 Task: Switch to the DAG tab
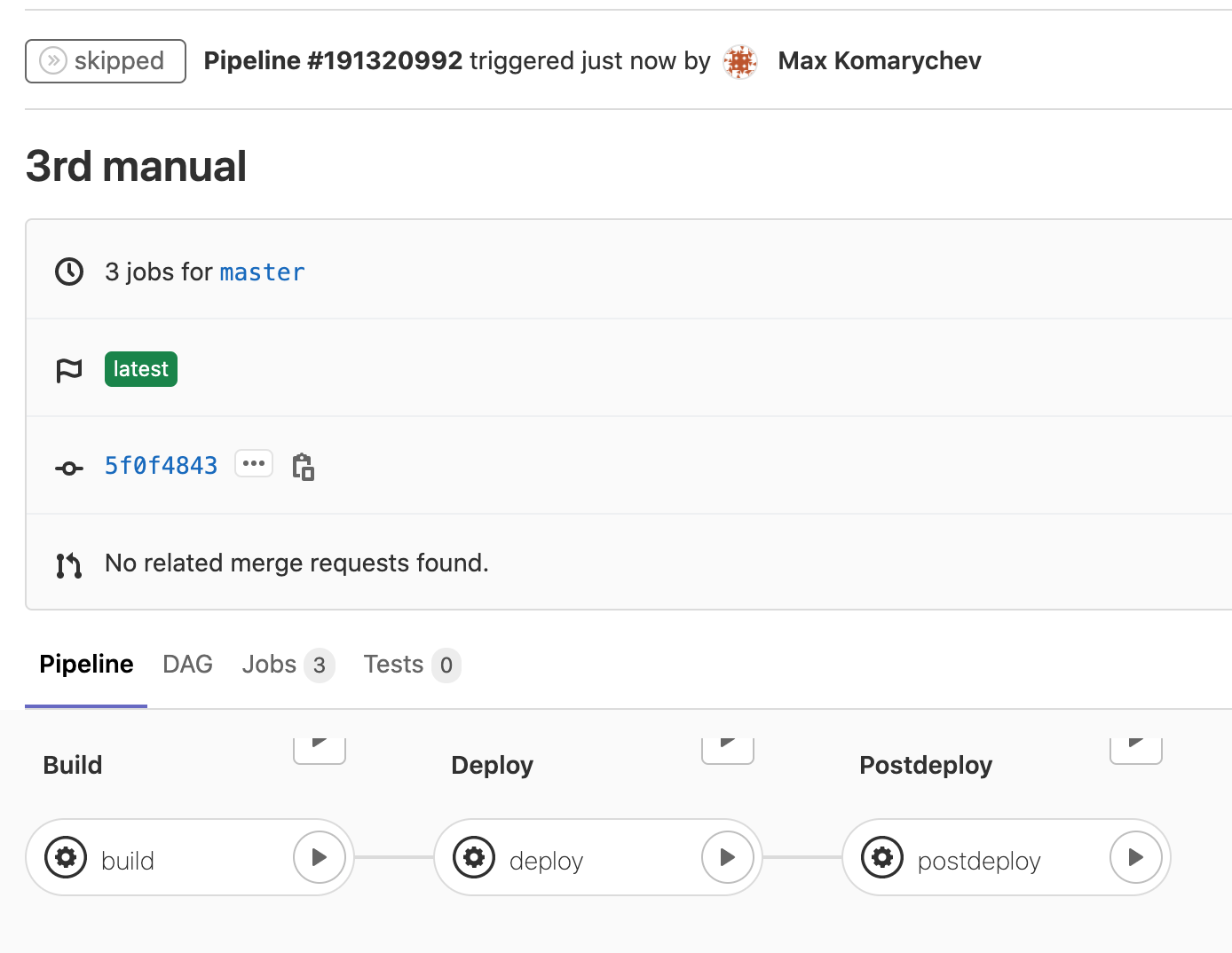[x=187, y=665]
